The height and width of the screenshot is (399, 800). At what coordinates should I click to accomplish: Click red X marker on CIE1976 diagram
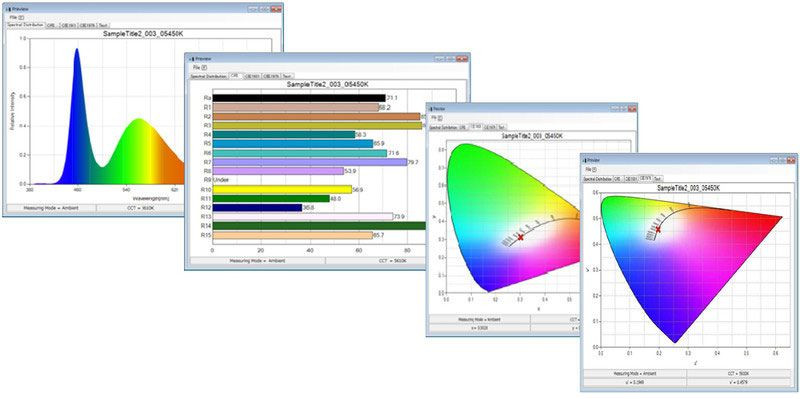coord(658,230)
